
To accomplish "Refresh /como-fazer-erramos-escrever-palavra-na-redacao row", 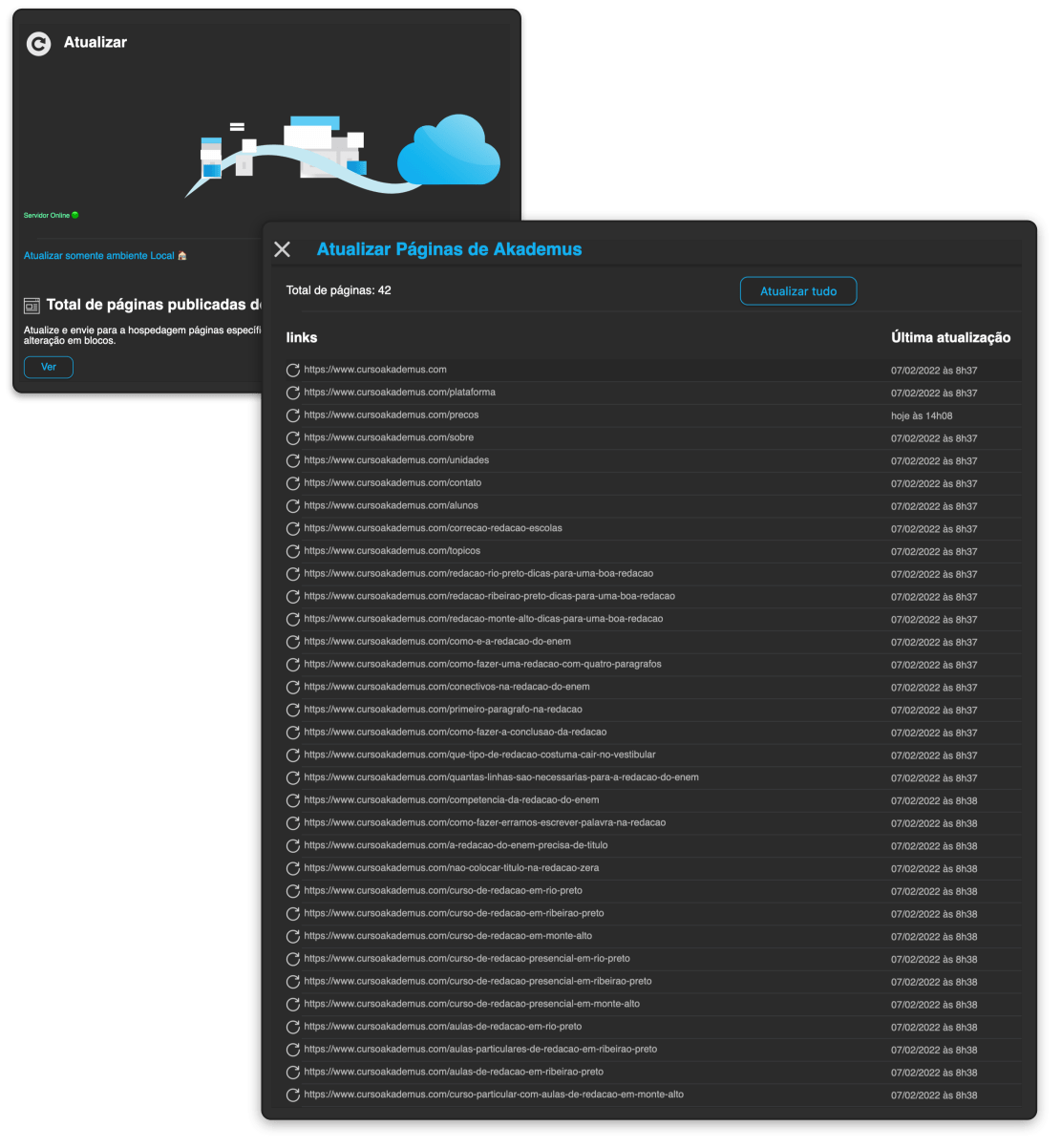I will point(293,823).
